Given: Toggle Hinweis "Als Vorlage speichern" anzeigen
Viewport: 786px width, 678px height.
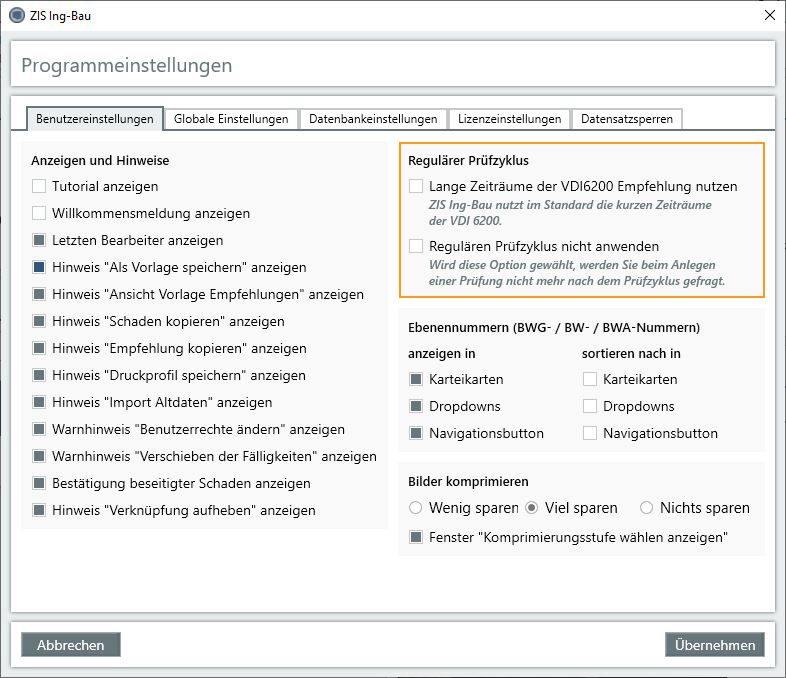Looking at the screenshot, I should [x=39, y=267].
